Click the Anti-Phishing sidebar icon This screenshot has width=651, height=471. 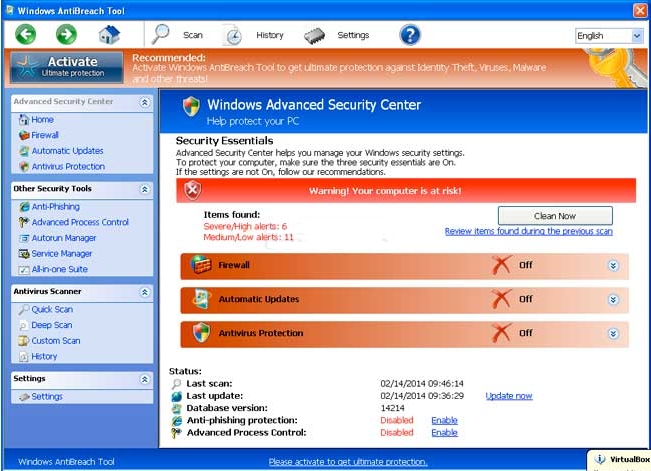(24, 206)
